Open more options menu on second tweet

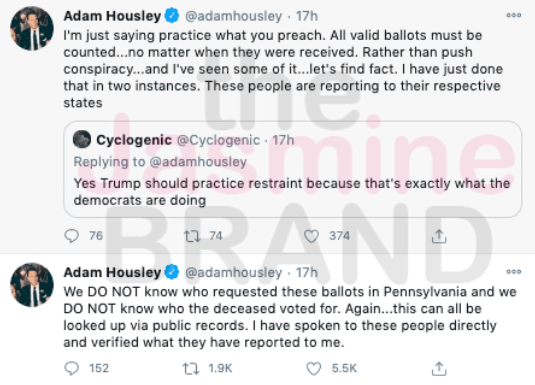[x=514, y=272]
